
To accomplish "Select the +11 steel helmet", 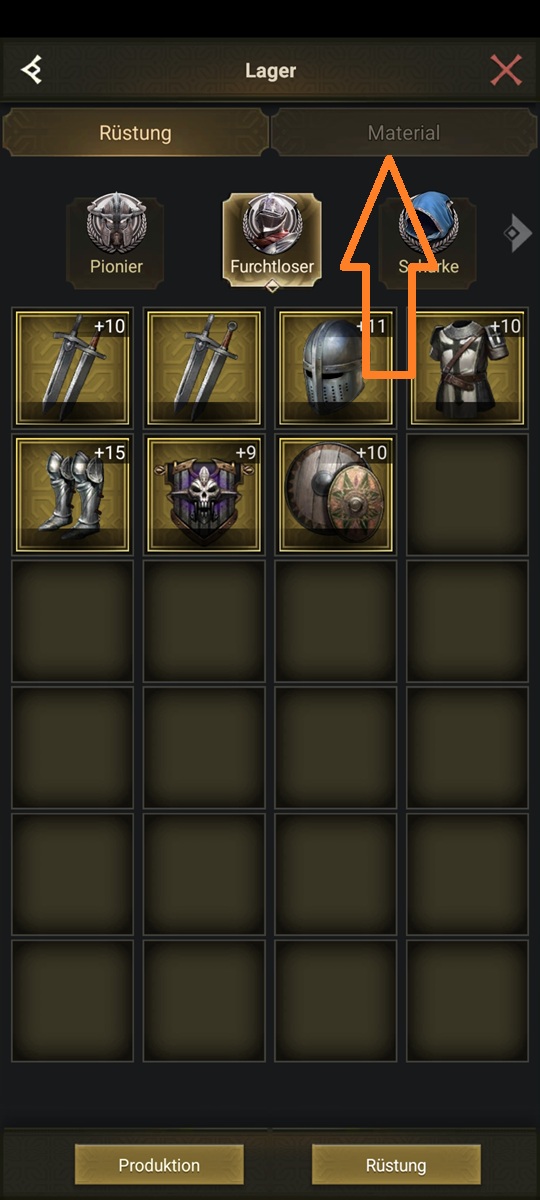I will coord(336,367).
